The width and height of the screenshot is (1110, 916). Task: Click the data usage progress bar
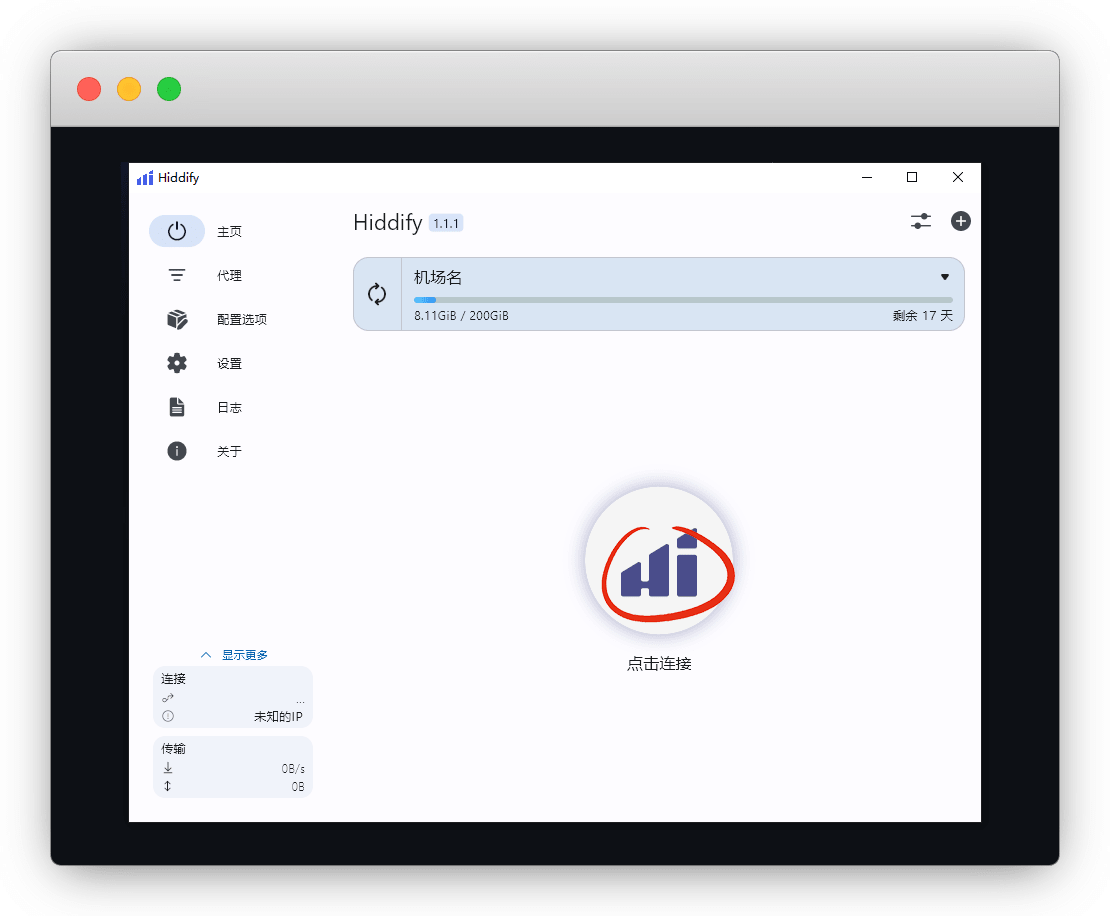(683, 300)
